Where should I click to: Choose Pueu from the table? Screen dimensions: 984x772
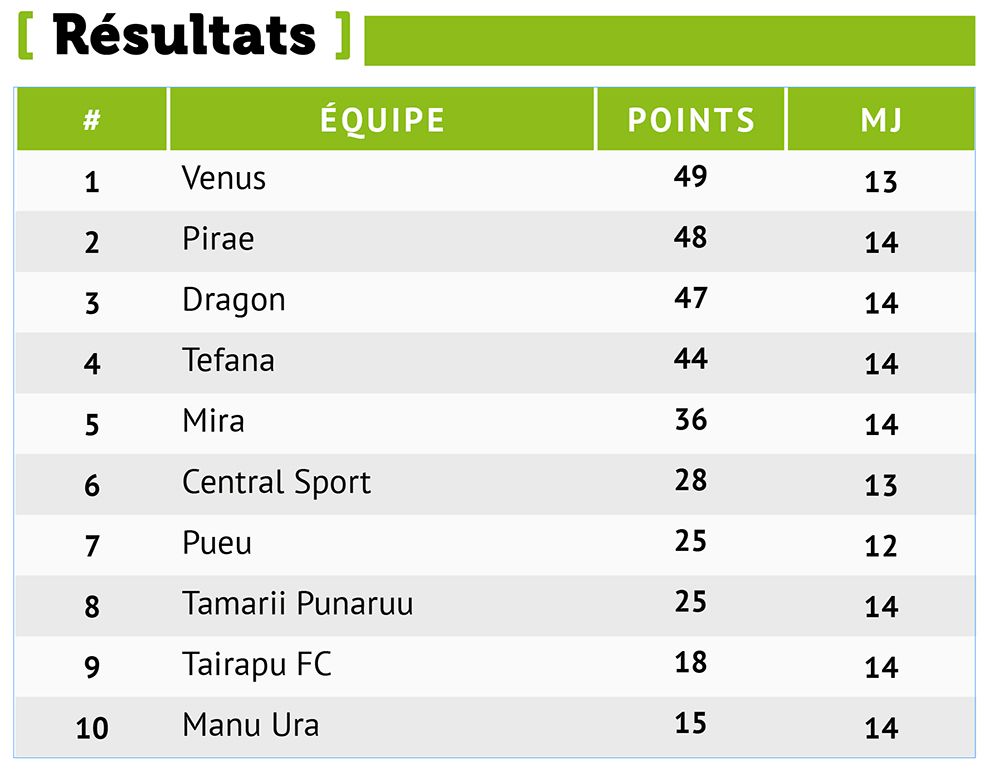click(x=217, y=544)
